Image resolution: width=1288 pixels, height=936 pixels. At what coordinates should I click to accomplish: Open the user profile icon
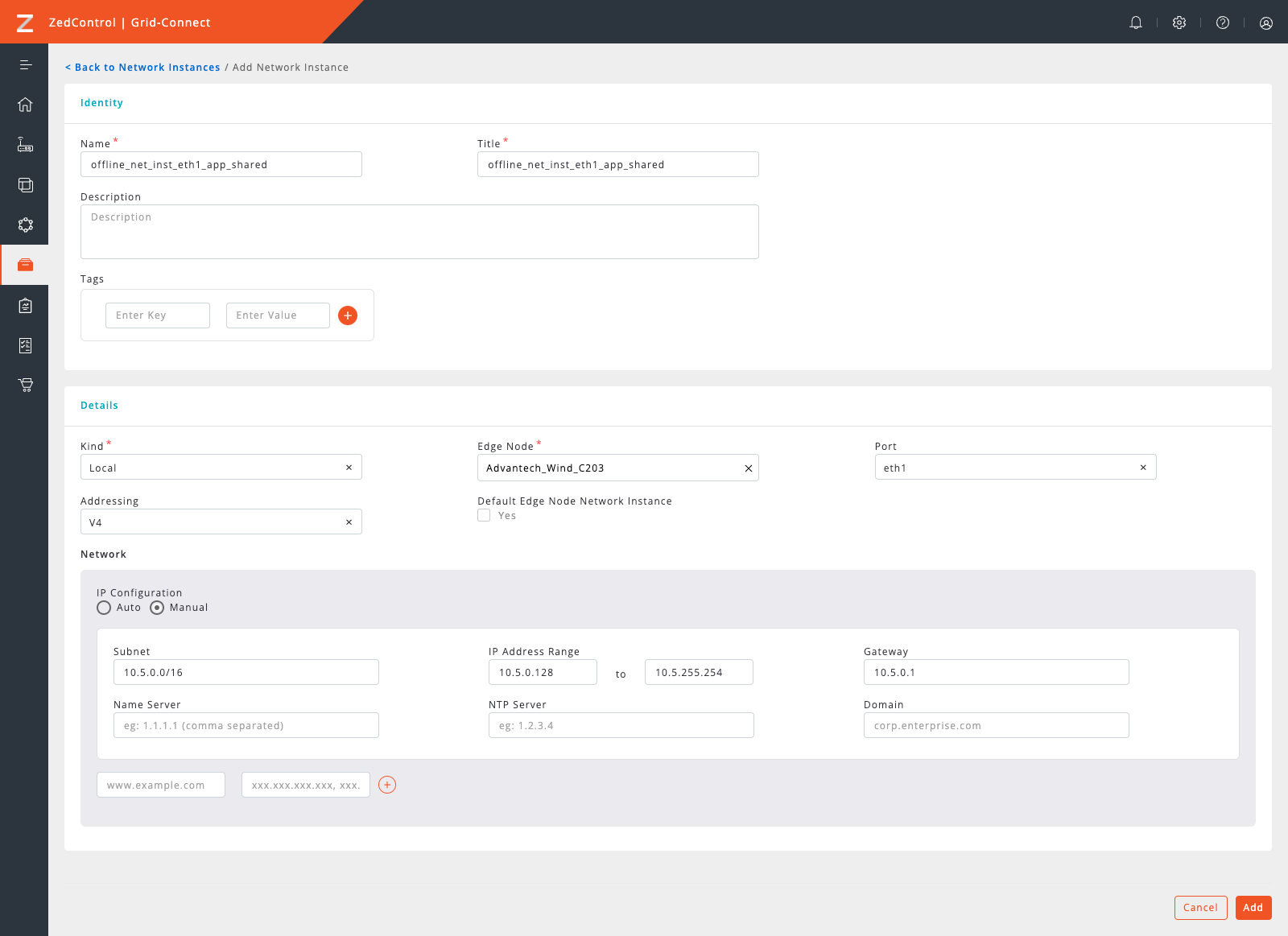coord(1266,23)
